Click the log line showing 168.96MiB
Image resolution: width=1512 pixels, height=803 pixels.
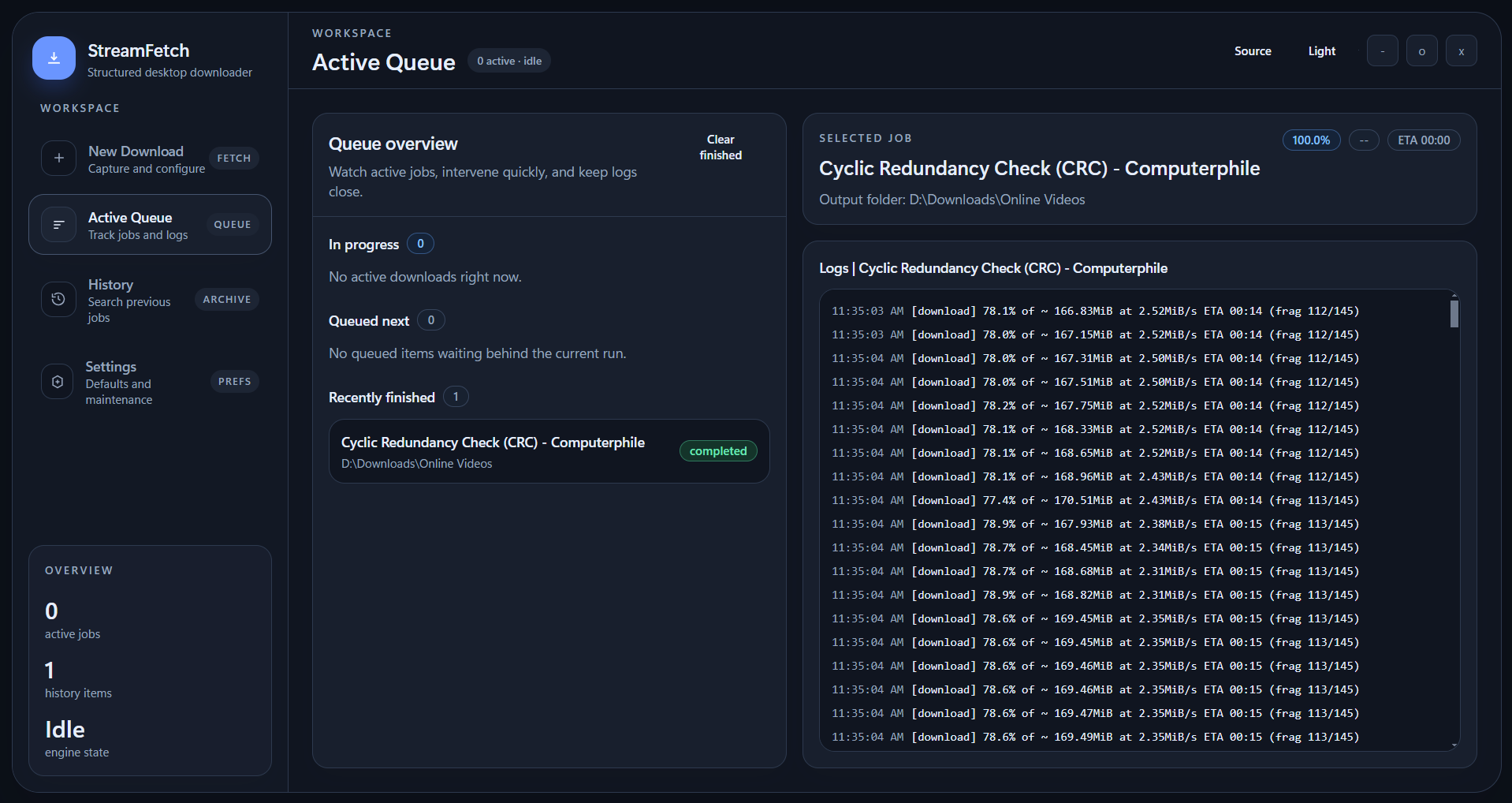click(1096, 476)
